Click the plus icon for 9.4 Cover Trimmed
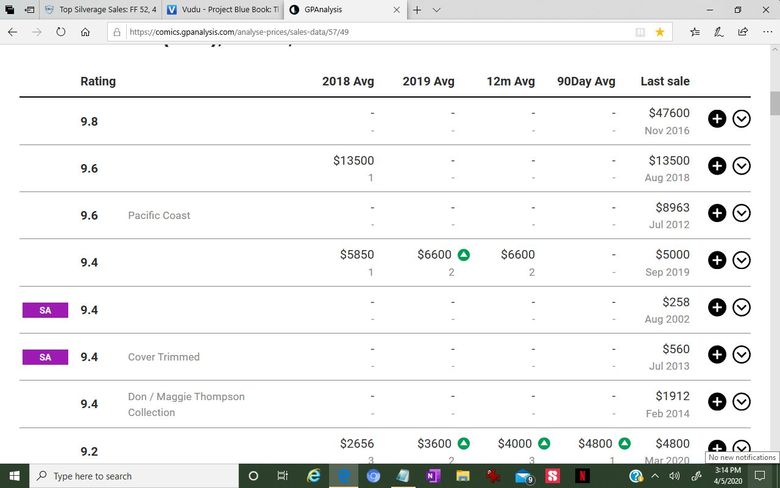Image resolution: width=780 pixels, height=488 pixels. 717,355
